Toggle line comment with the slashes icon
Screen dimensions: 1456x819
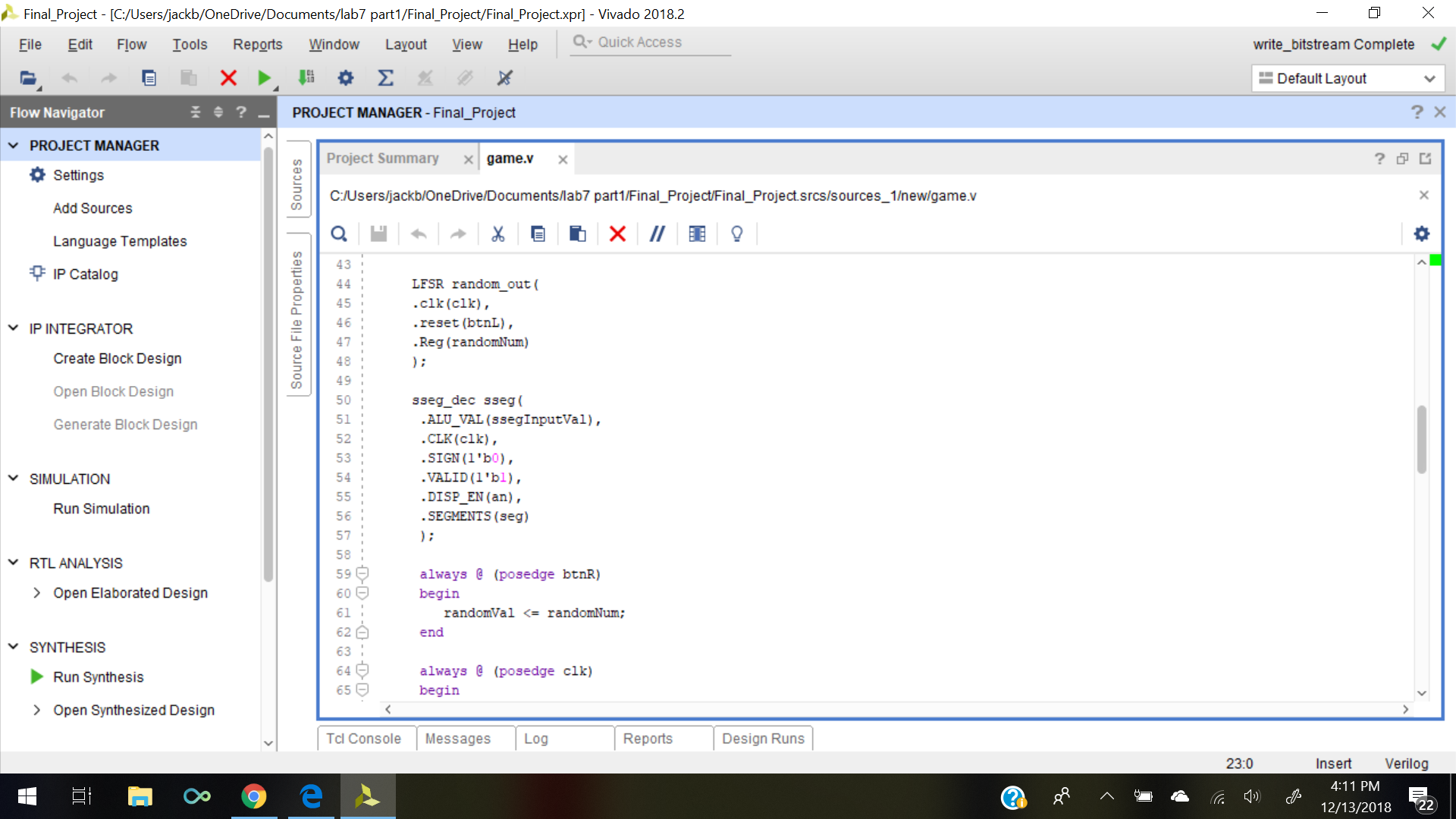[x=657, y=234]
